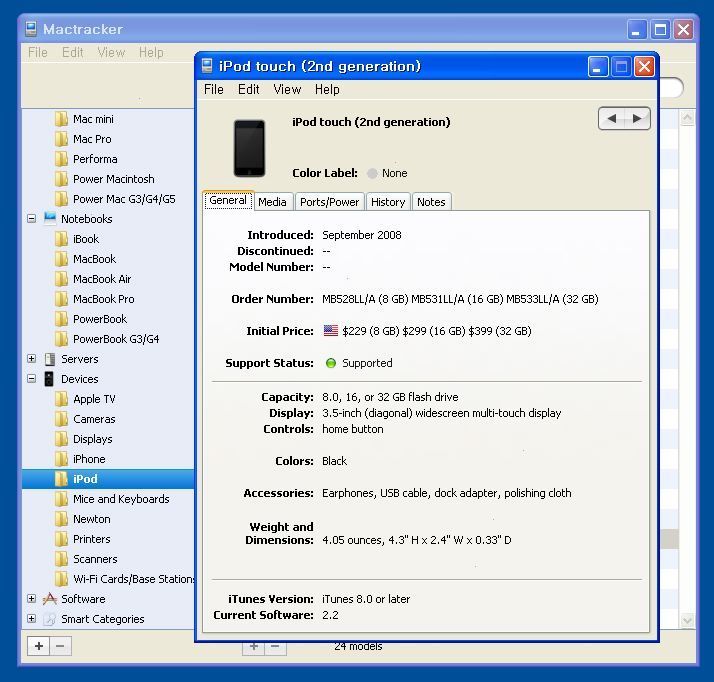This screenshot has height=682, width=714.
Task: Click the search field in Mactracker window
Action: [671, 88]
